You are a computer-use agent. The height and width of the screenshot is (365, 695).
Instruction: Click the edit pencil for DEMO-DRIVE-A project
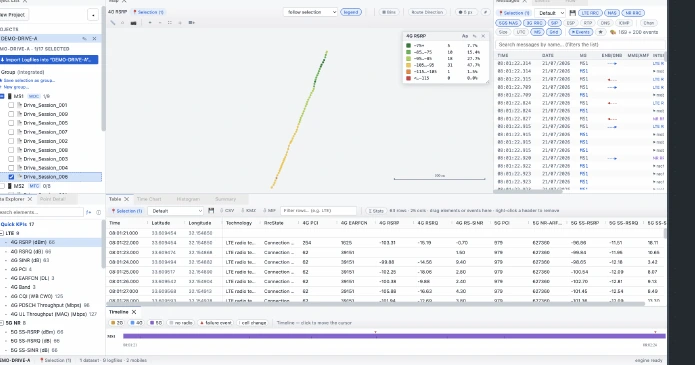84,39
